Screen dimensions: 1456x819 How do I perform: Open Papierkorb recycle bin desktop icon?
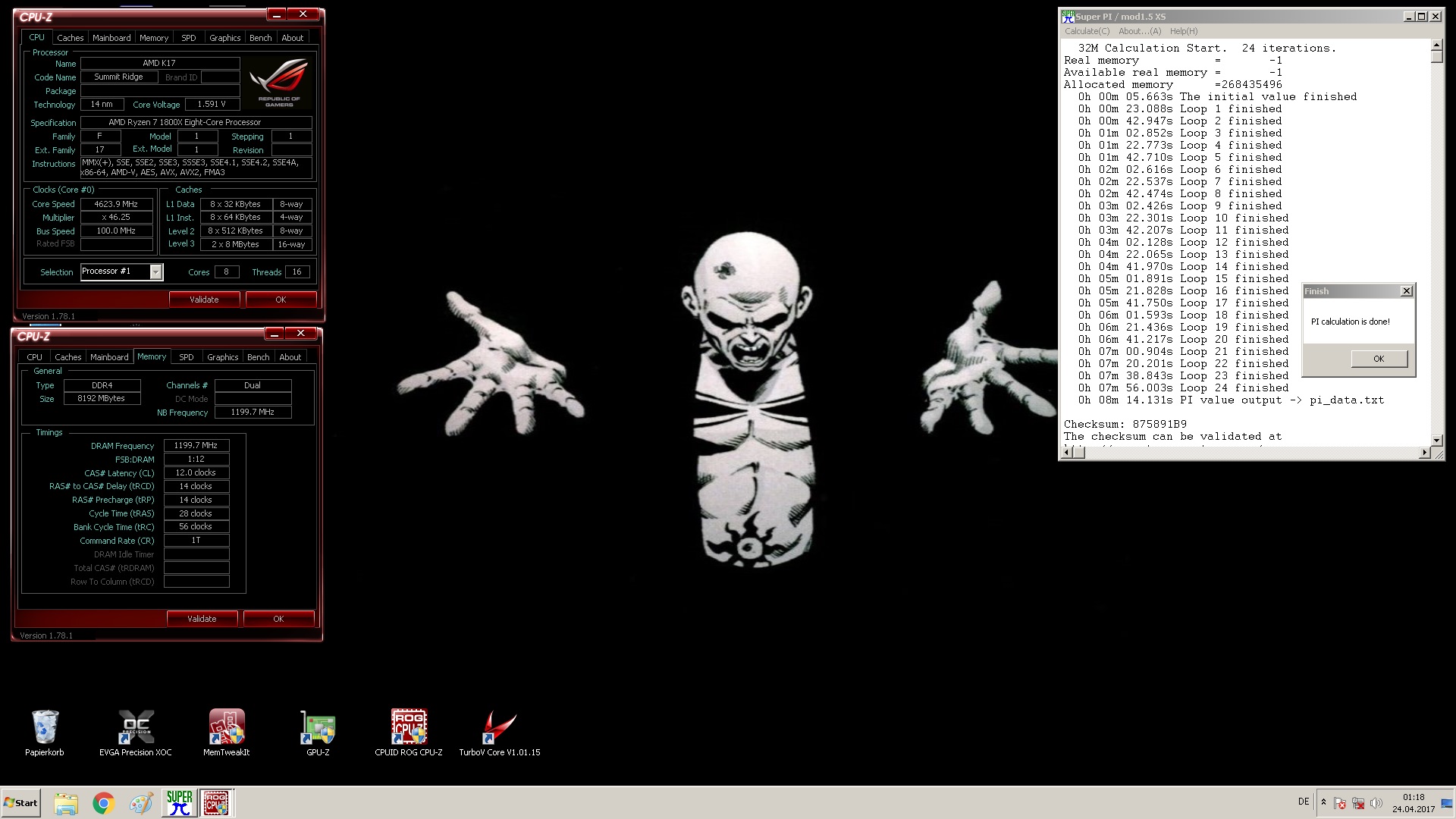(x=45, y=733)
